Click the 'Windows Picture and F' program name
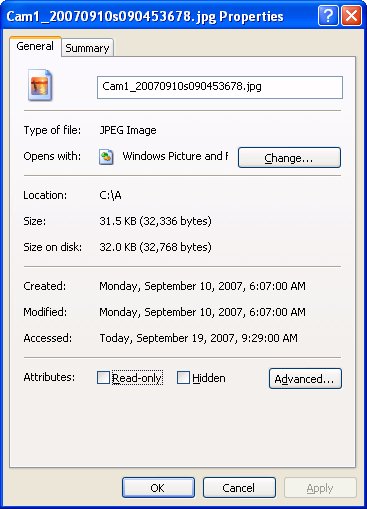The image size is (367, 509). (x=175, y=156)
